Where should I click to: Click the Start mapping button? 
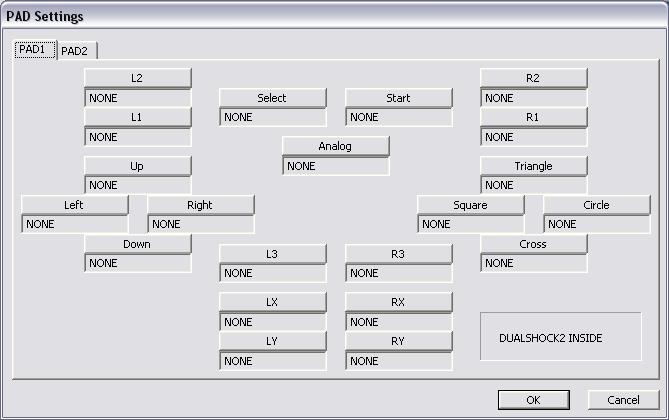point(398,98)
